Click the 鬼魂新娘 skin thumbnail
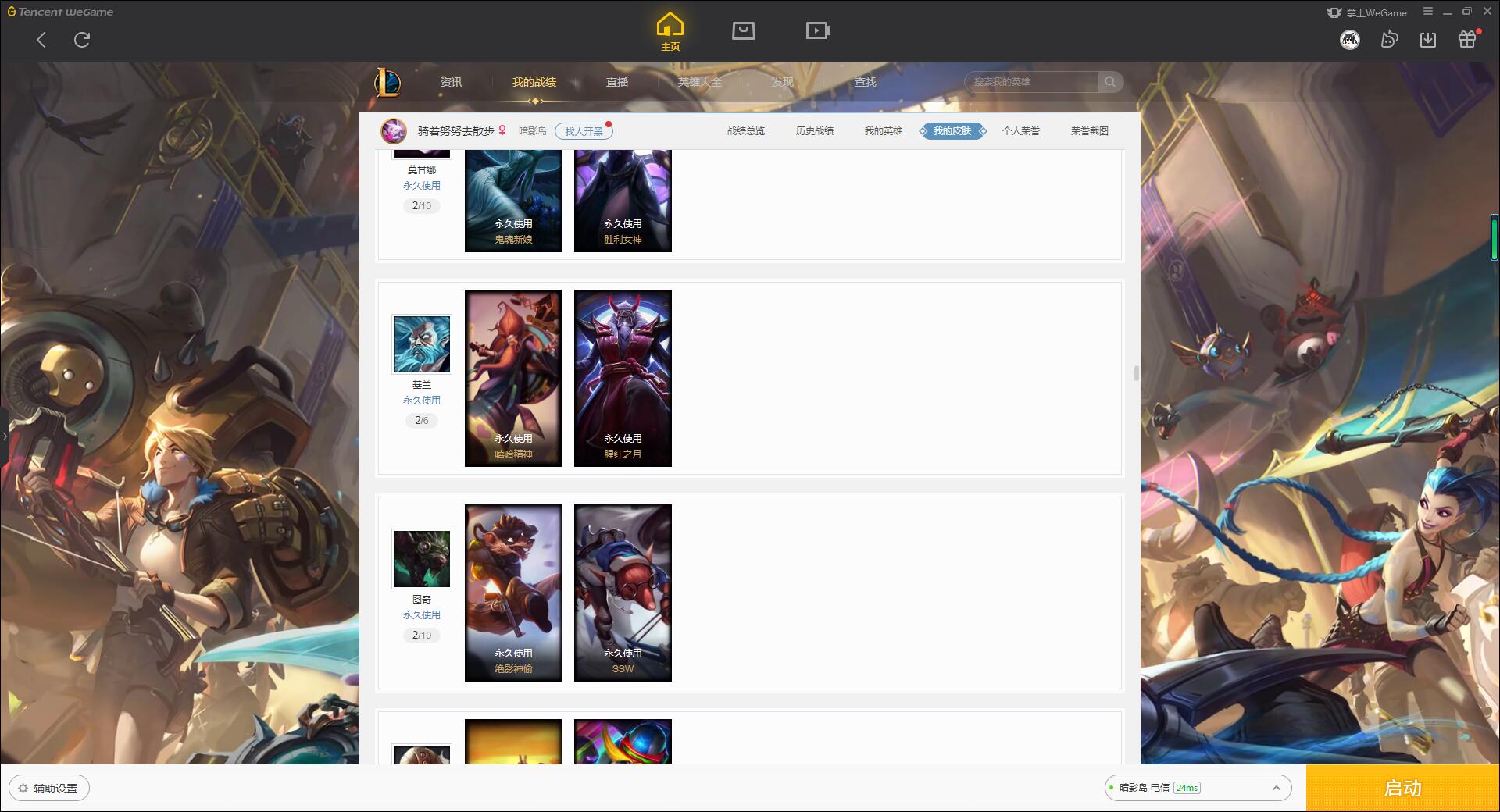Image resolution: width=1500 pixels, height=812 pixels. (513, 201)
